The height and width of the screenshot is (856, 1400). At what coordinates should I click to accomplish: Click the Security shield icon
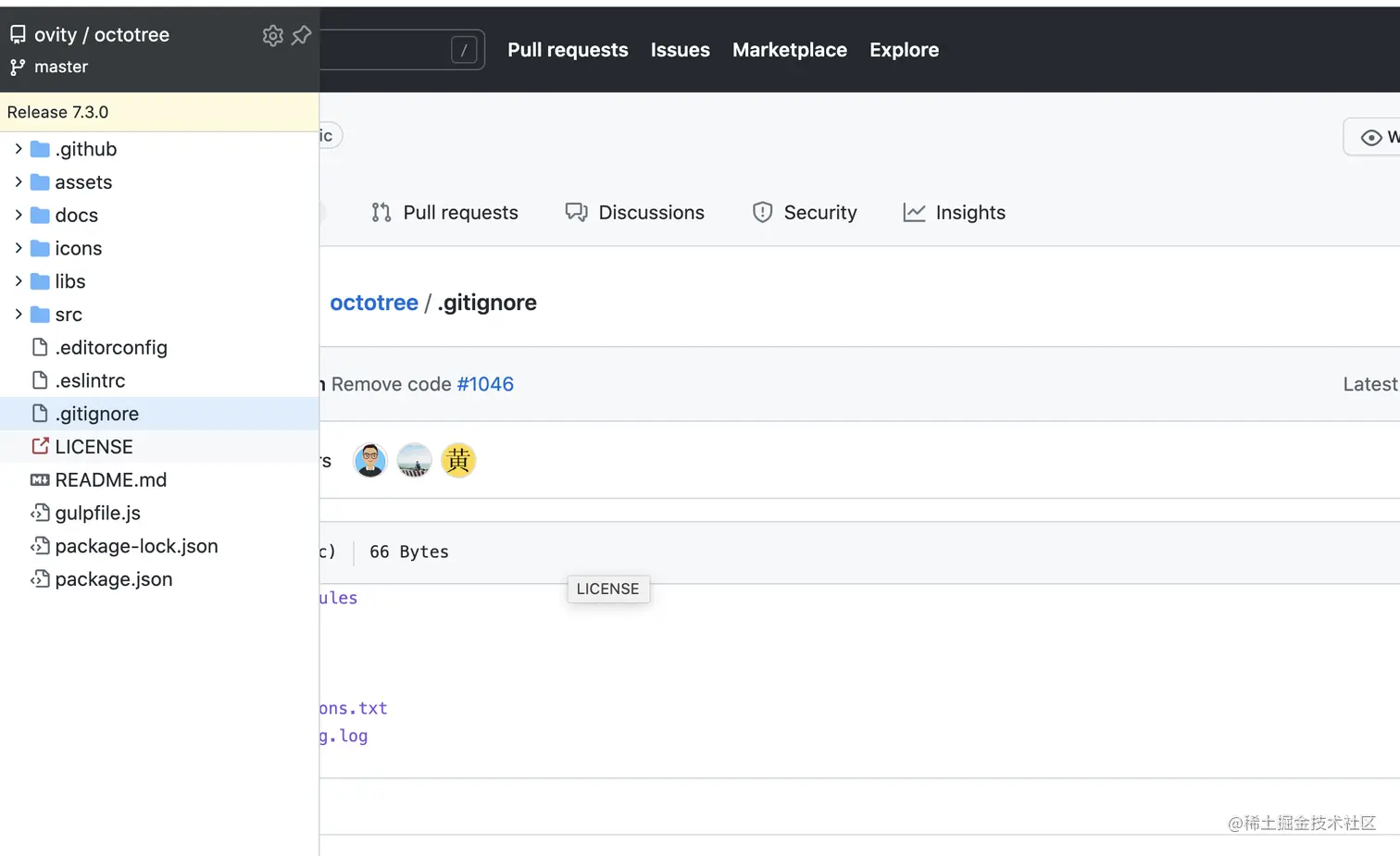coord(762,213)
